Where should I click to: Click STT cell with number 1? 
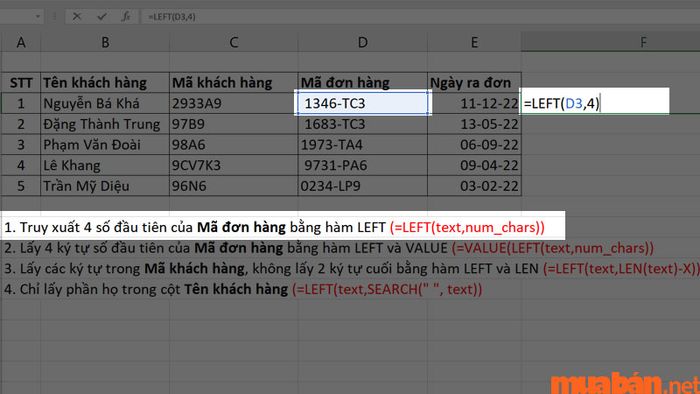(x=21, y=104)
